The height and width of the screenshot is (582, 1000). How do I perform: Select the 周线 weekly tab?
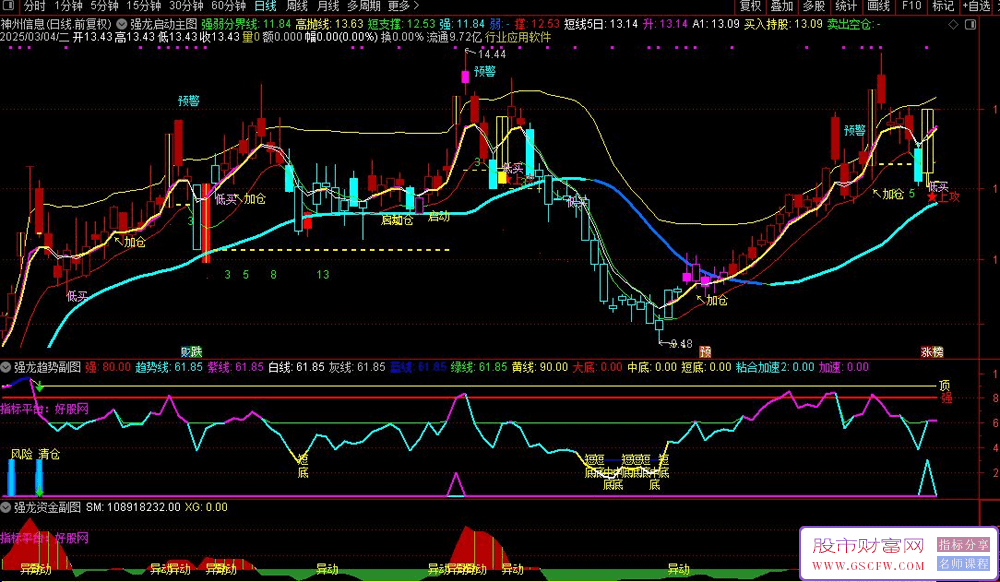click(296, 6)
